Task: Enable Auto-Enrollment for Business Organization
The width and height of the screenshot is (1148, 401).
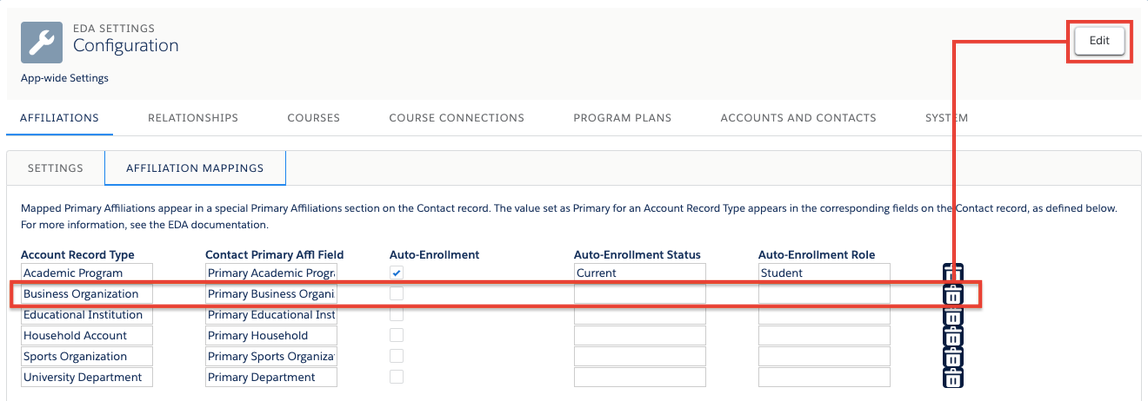Action: click(x=397, y=294)
